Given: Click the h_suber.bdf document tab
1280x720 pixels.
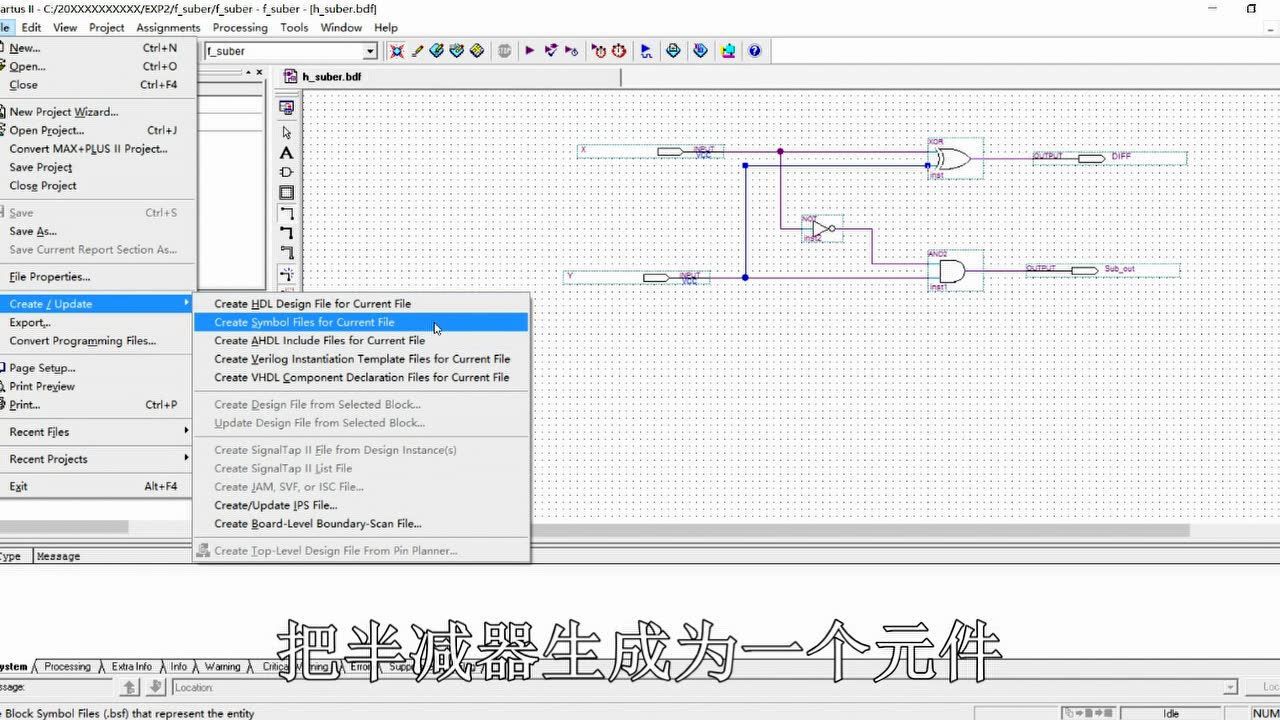Looking at the screenshot, I should coord(331,77).
